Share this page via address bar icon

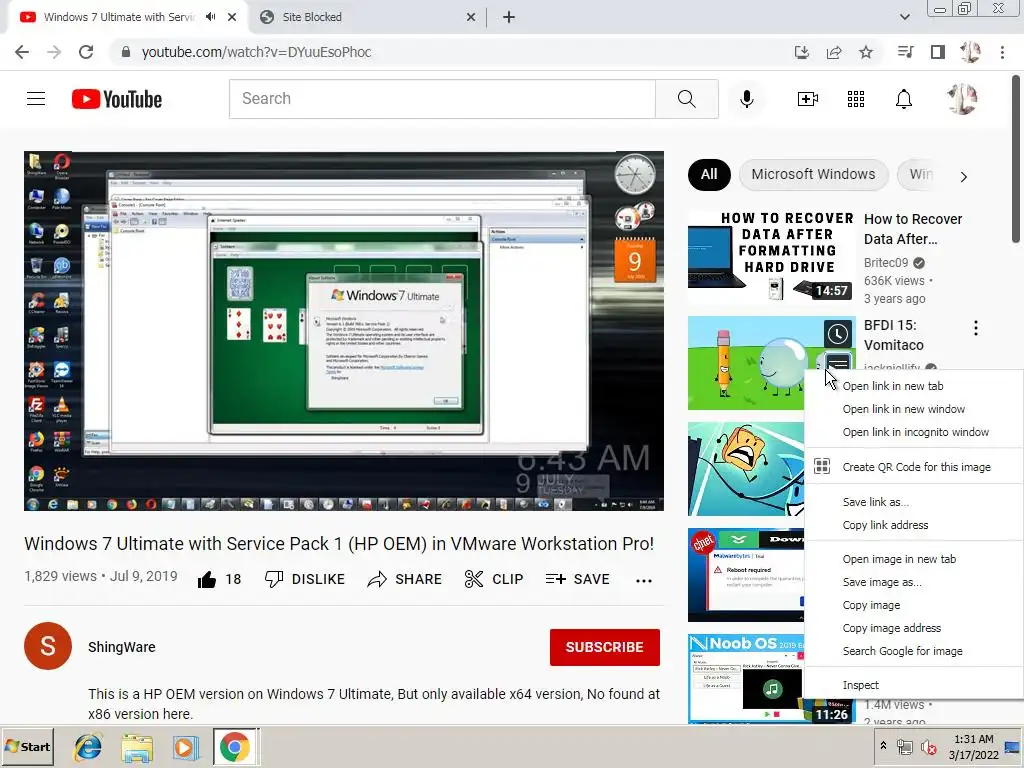pyautogui.click(x=834, y=52)
